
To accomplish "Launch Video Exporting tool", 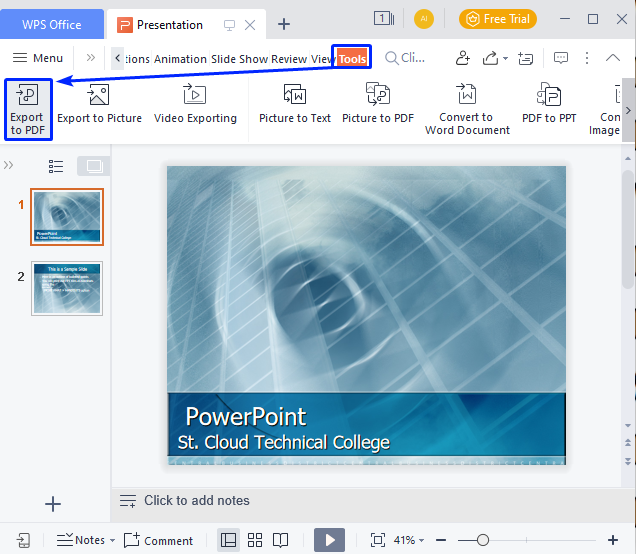I will point(195,104).
